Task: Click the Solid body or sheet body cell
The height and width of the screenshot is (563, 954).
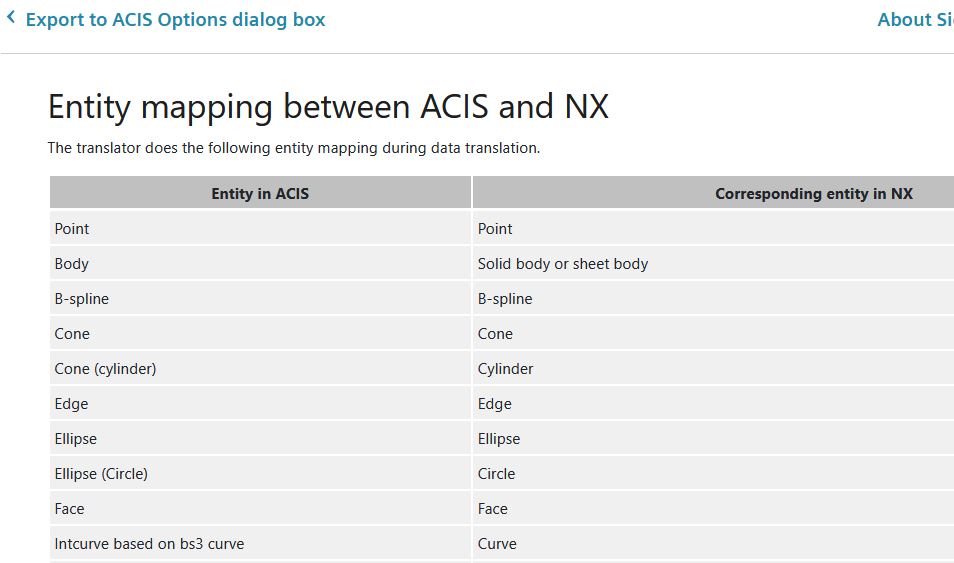Action: click(x=713, y=264)
